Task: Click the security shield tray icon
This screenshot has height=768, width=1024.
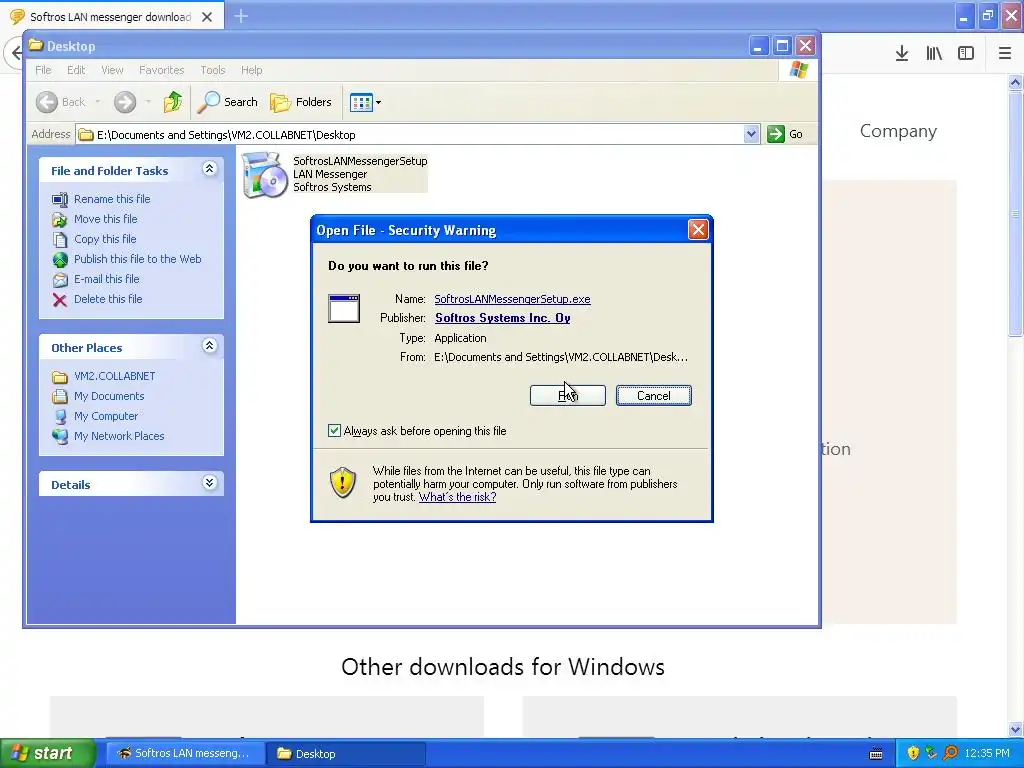Action: 912,754
